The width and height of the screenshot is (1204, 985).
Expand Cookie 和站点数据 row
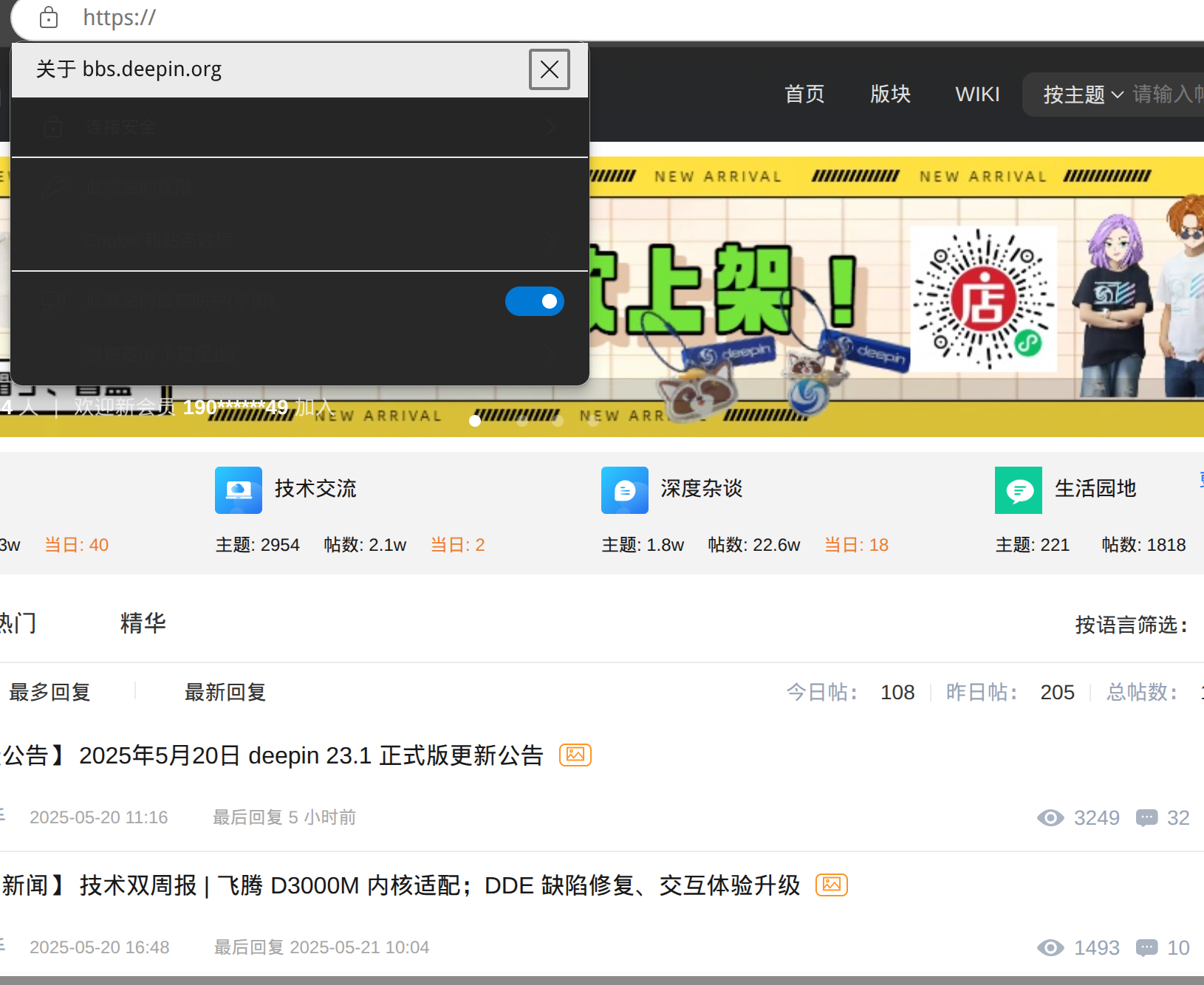(x=300, y=241)
